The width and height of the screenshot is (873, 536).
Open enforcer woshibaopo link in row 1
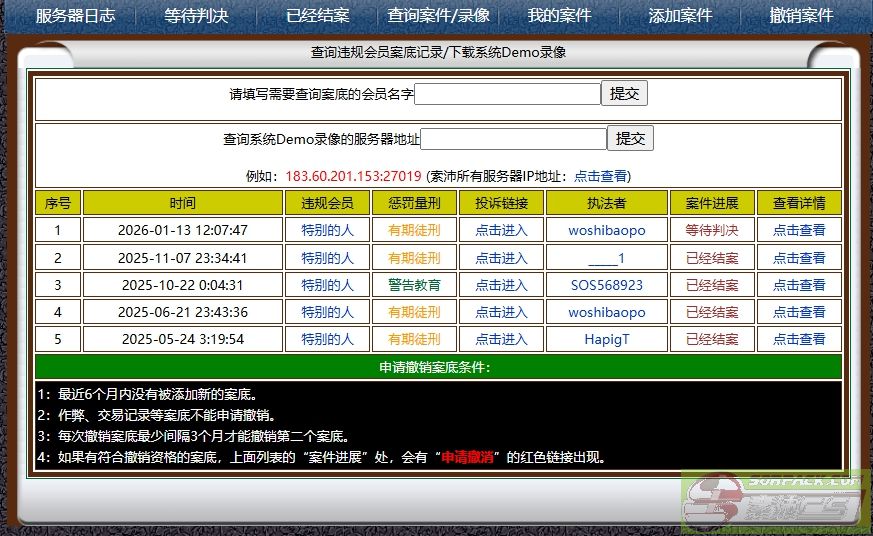[606, 230]
